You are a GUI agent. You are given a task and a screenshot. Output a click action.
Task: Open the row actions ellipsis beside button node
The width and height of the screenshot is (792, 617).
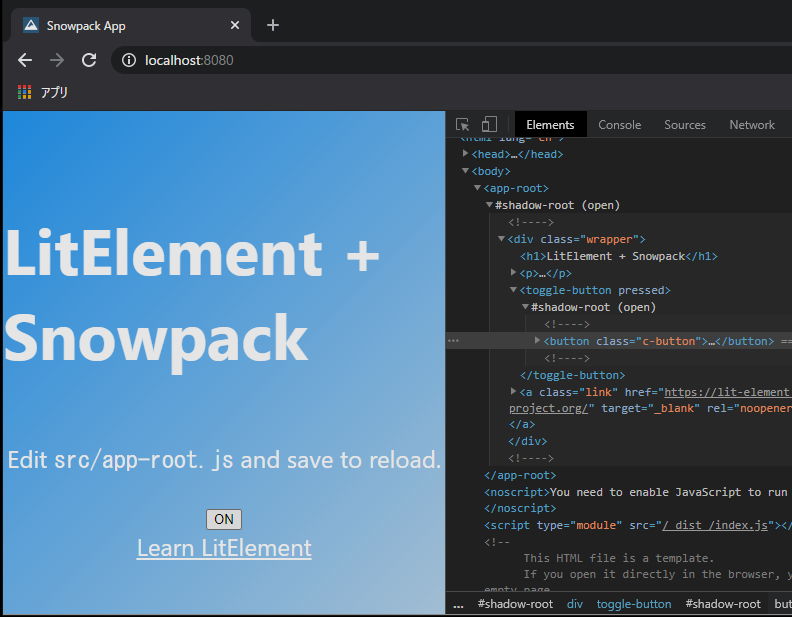pyautogui.click(x=453, y=341)
